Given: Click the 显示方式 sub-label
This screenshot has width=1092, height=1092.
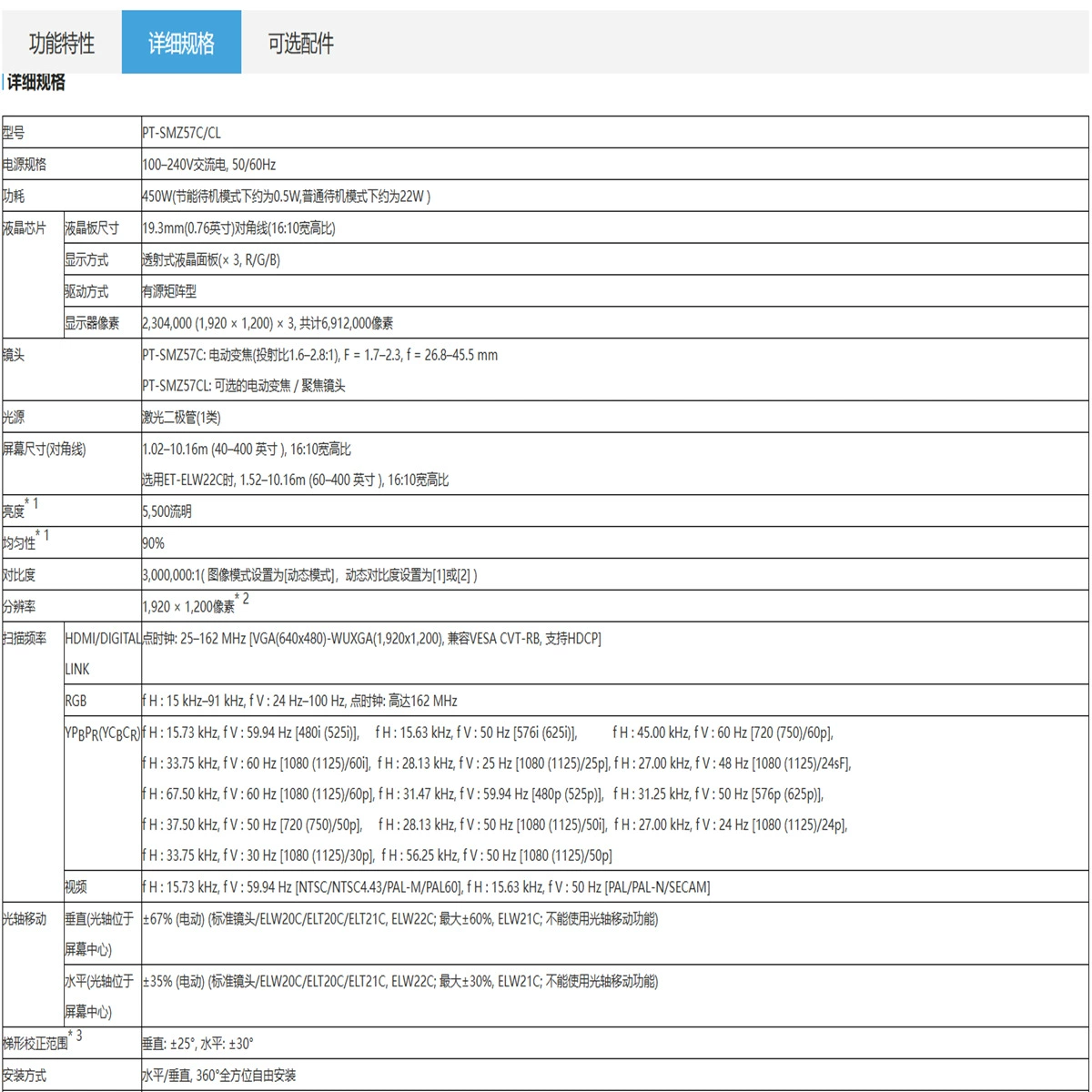Looking at the screenshot, I should 86,260.
